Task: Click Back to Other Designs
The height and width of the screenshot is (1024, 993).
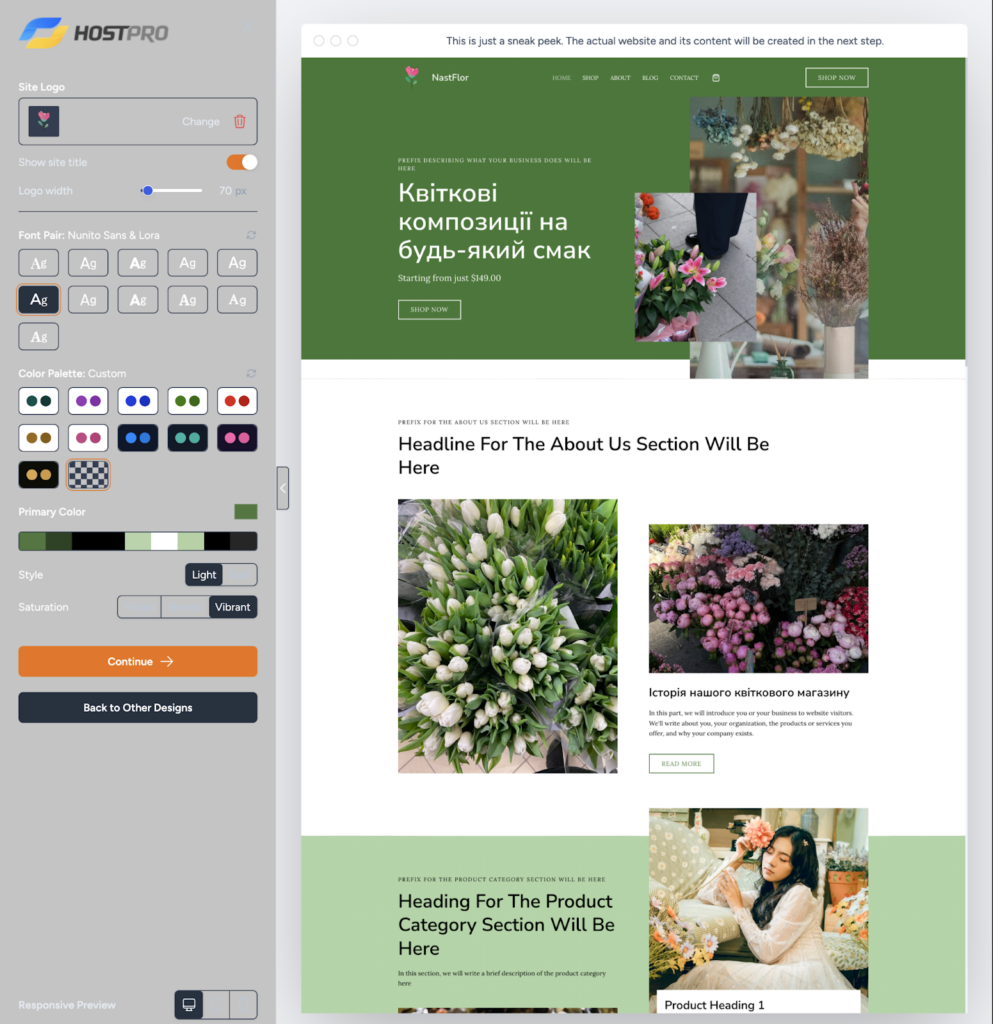Action: tap(138, 708)
